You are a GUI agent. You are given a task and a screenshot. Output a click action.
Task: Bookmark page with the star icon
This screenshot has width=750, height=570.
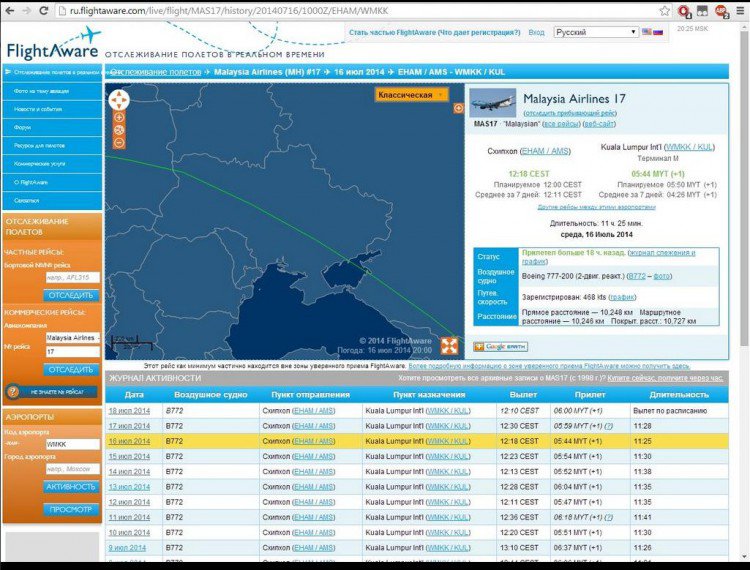point(664,11)
